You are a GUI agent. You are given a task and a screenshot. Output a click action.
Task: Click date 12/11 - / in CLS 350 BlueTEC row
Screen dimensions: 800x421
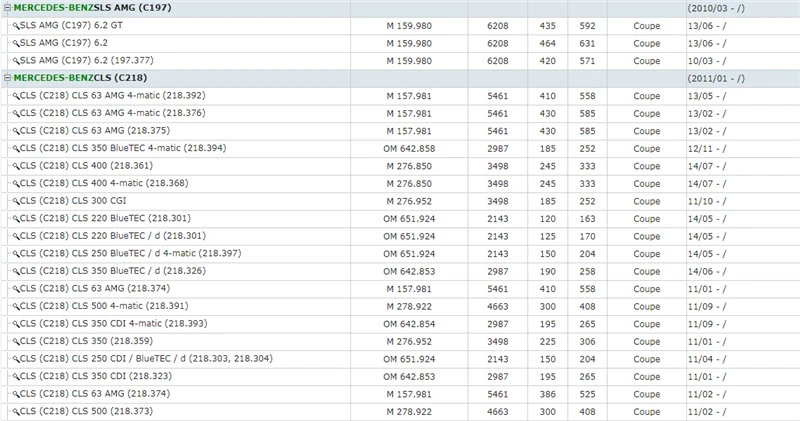[x=707, y=148]
